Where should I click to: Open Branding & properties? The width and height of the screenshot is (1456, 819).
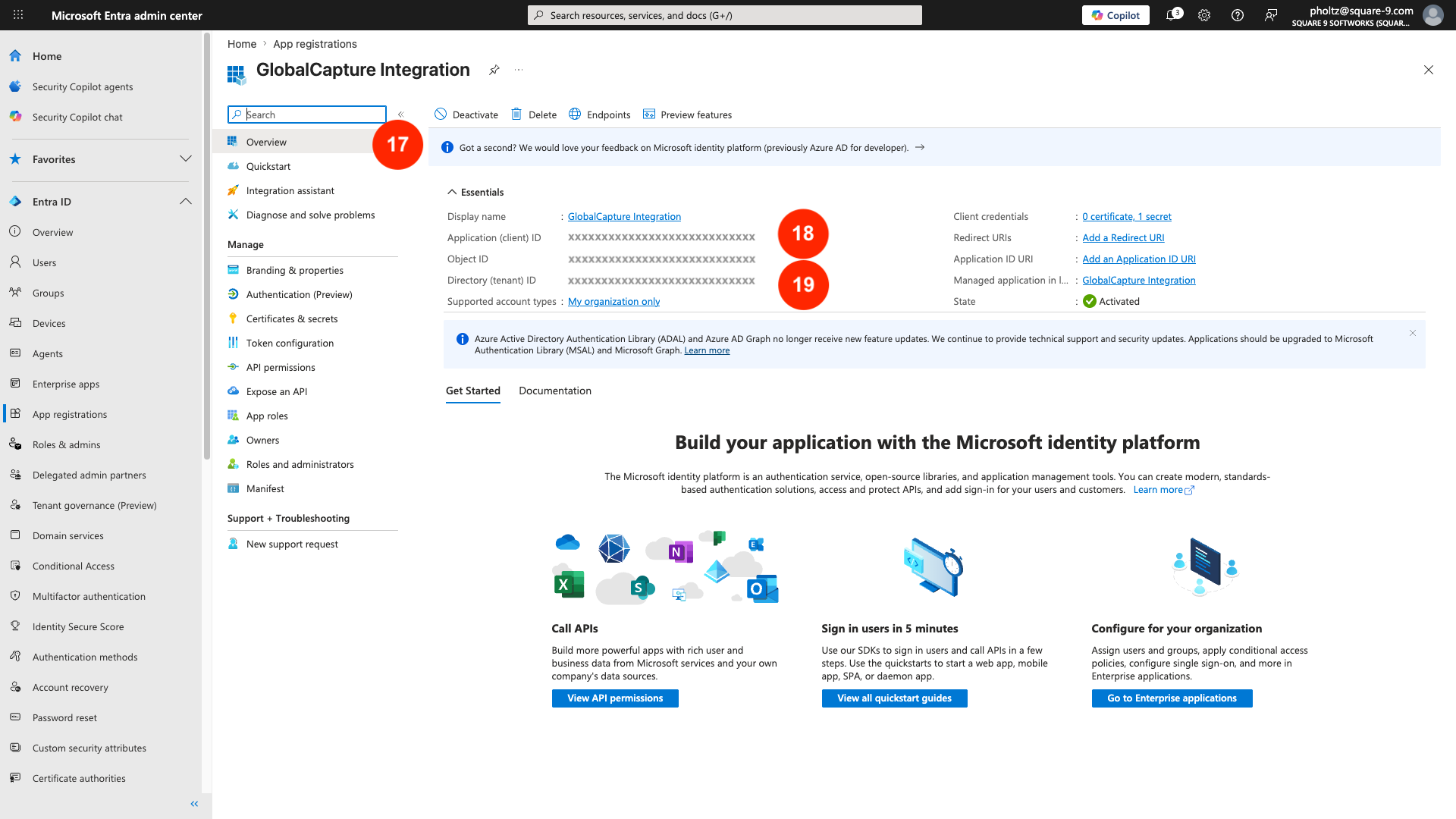(295, 270)
